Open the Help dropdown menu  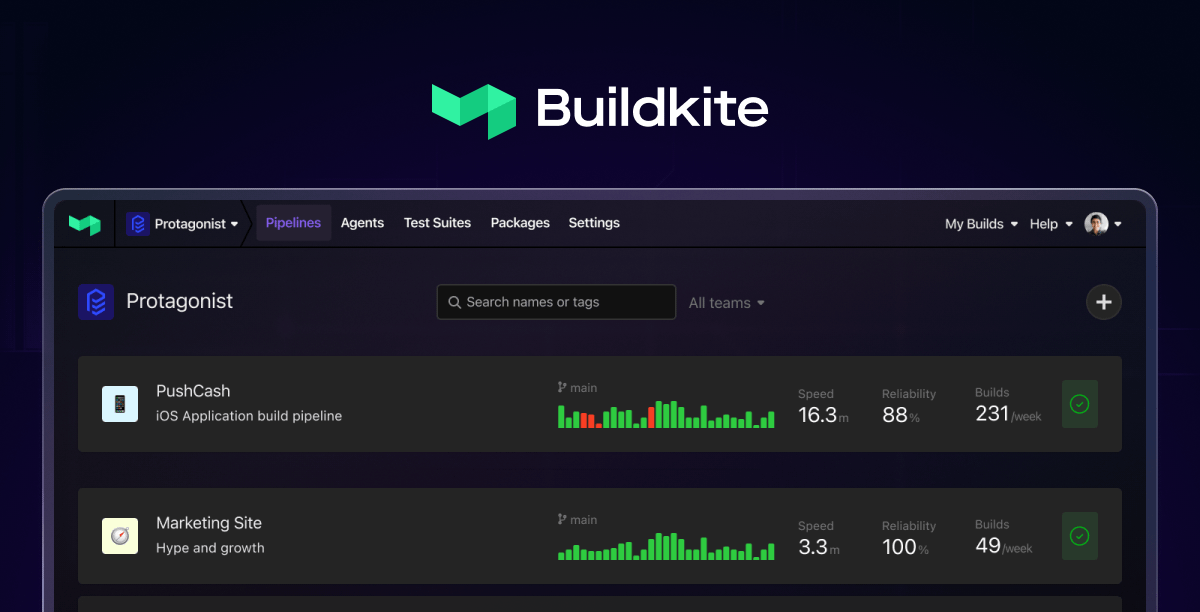pyautogui.click(x=1051, y=224)
